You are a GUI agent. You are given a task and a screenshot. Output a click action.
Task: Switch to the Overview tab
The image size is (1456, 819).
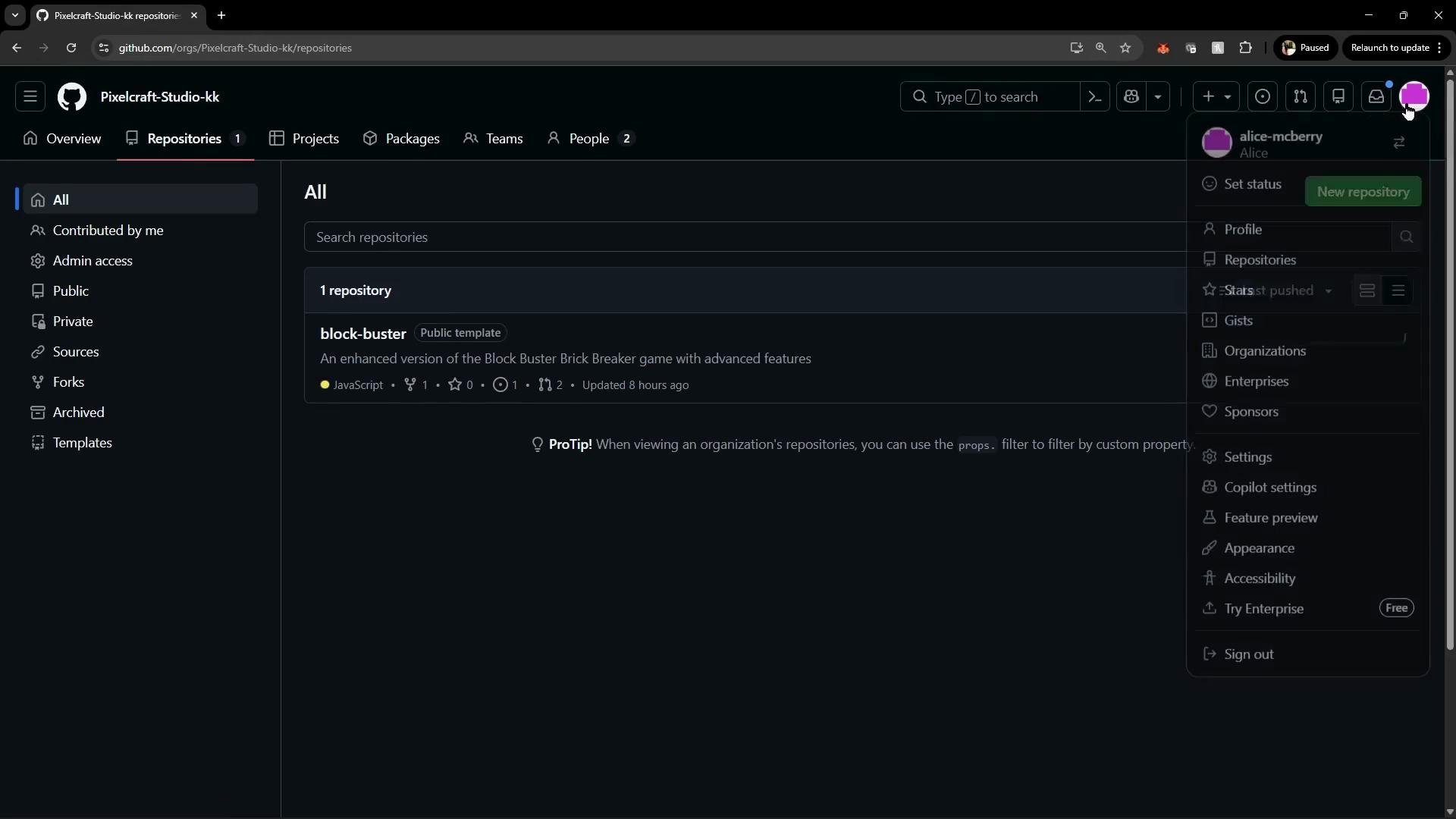coord(62,138)
